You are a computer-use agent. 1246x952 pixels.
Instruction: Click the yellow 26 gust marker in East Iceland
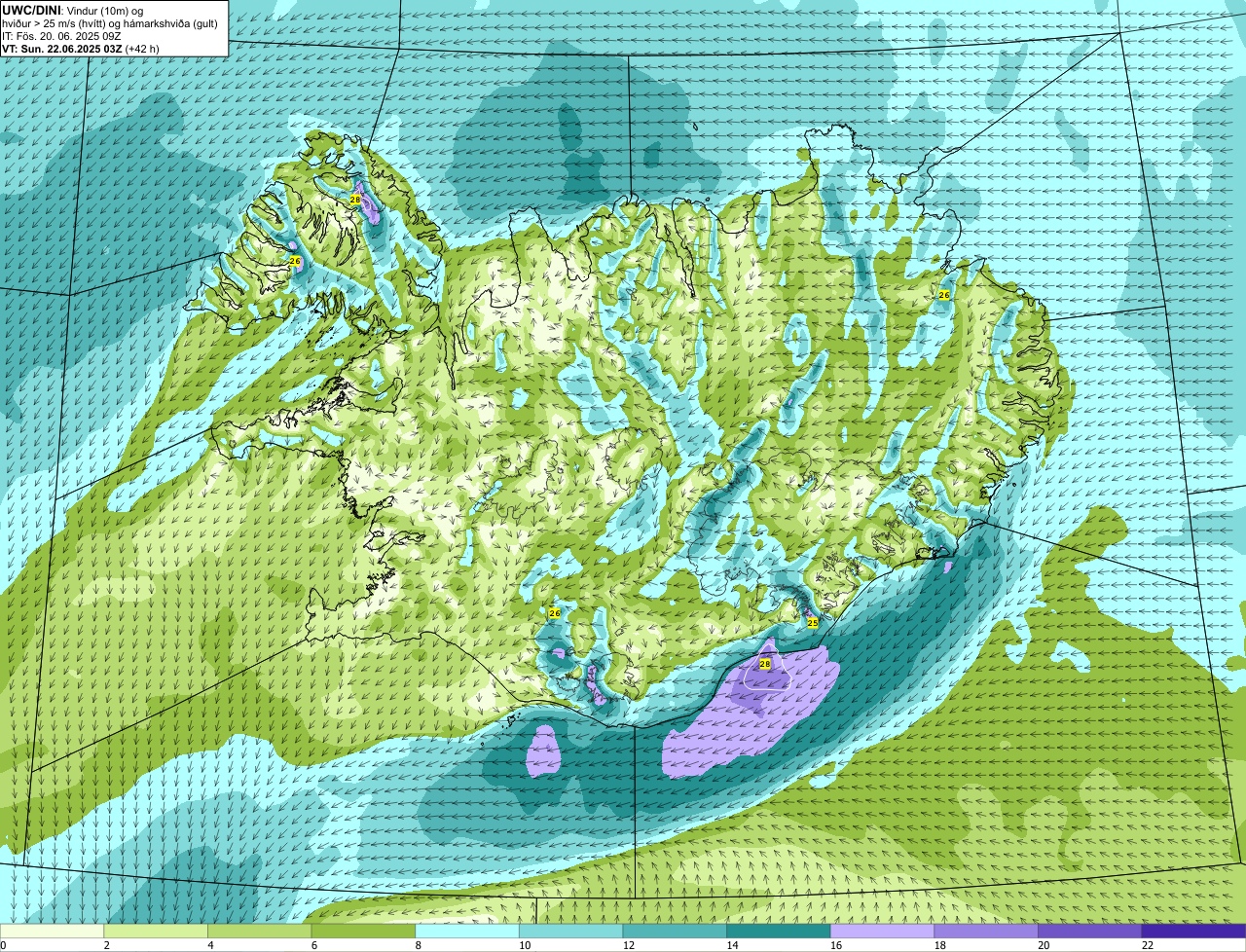[943, 294]
